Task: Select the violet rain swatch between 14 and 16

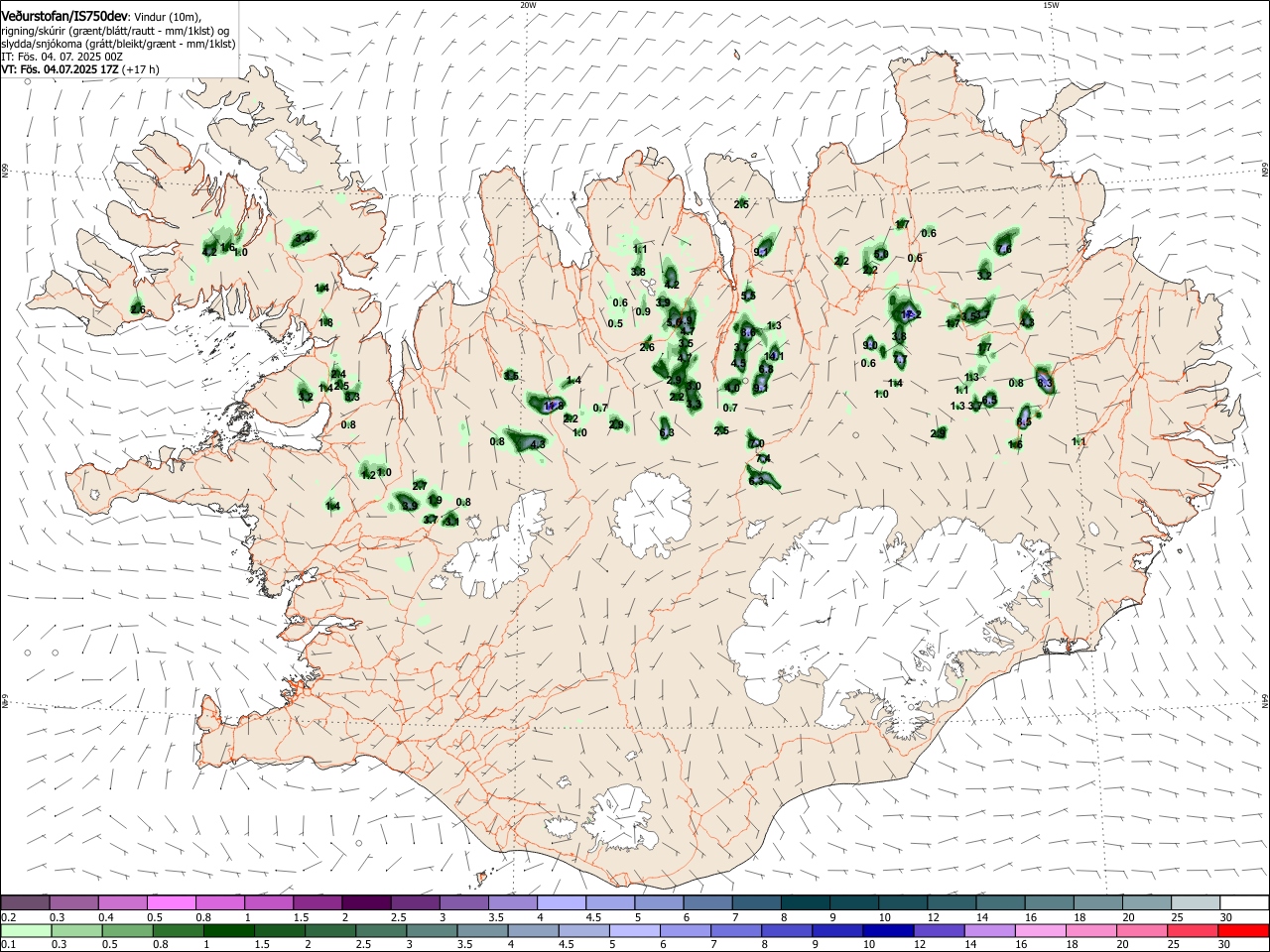Action: pos(992,930)
